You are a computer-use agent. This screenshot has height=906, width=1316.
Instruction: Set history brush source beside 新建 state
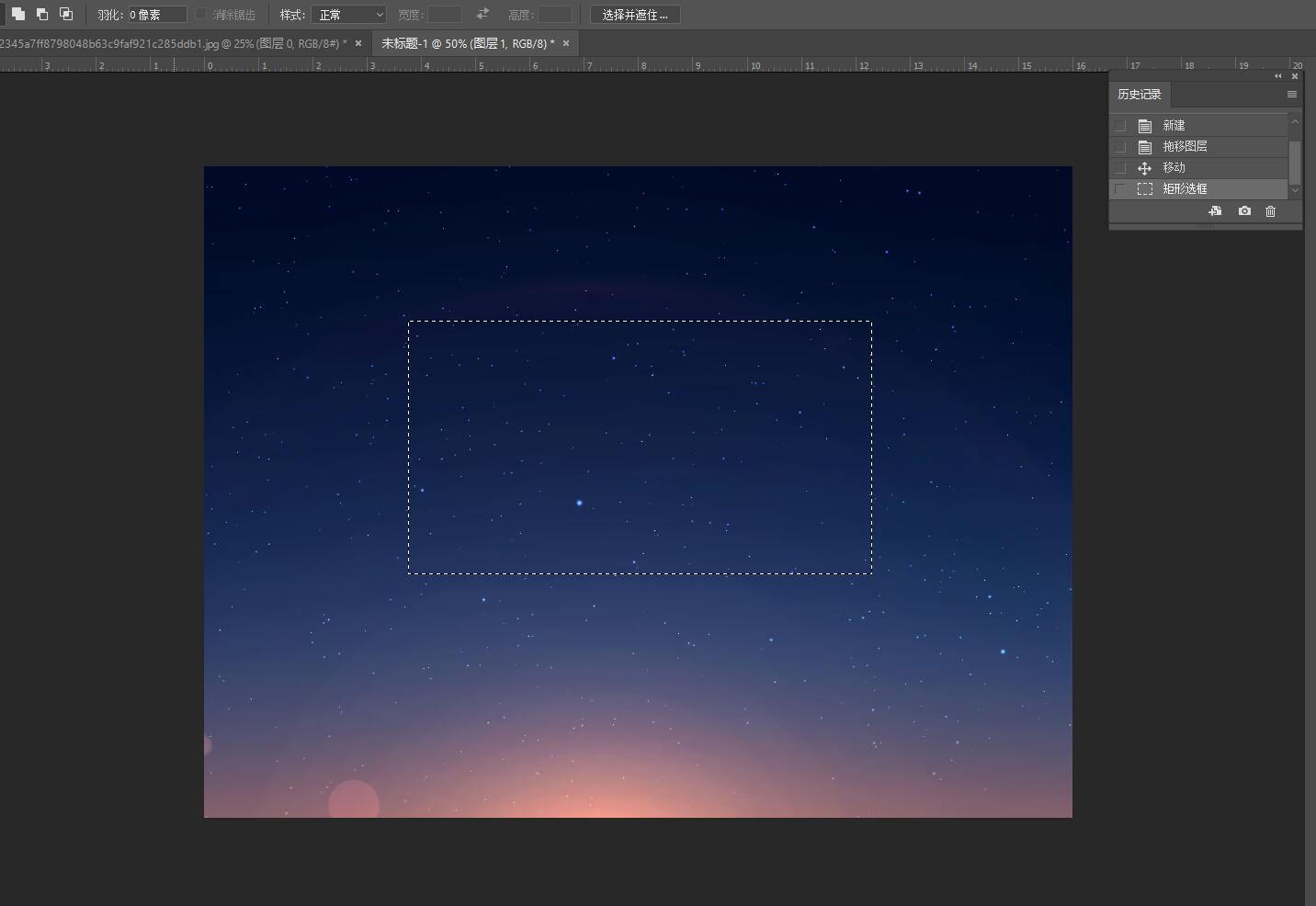1119,126
